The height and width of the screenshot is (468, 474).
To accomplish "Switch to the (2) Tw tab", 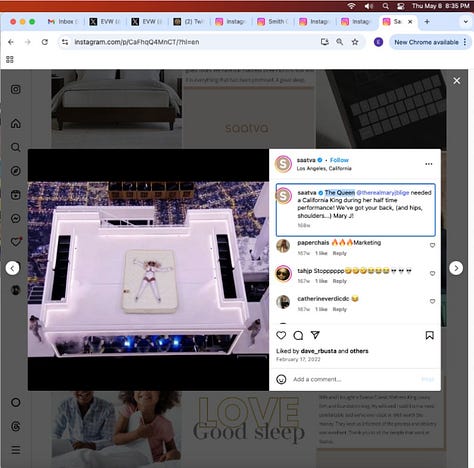I will click(x=189, y=22).
